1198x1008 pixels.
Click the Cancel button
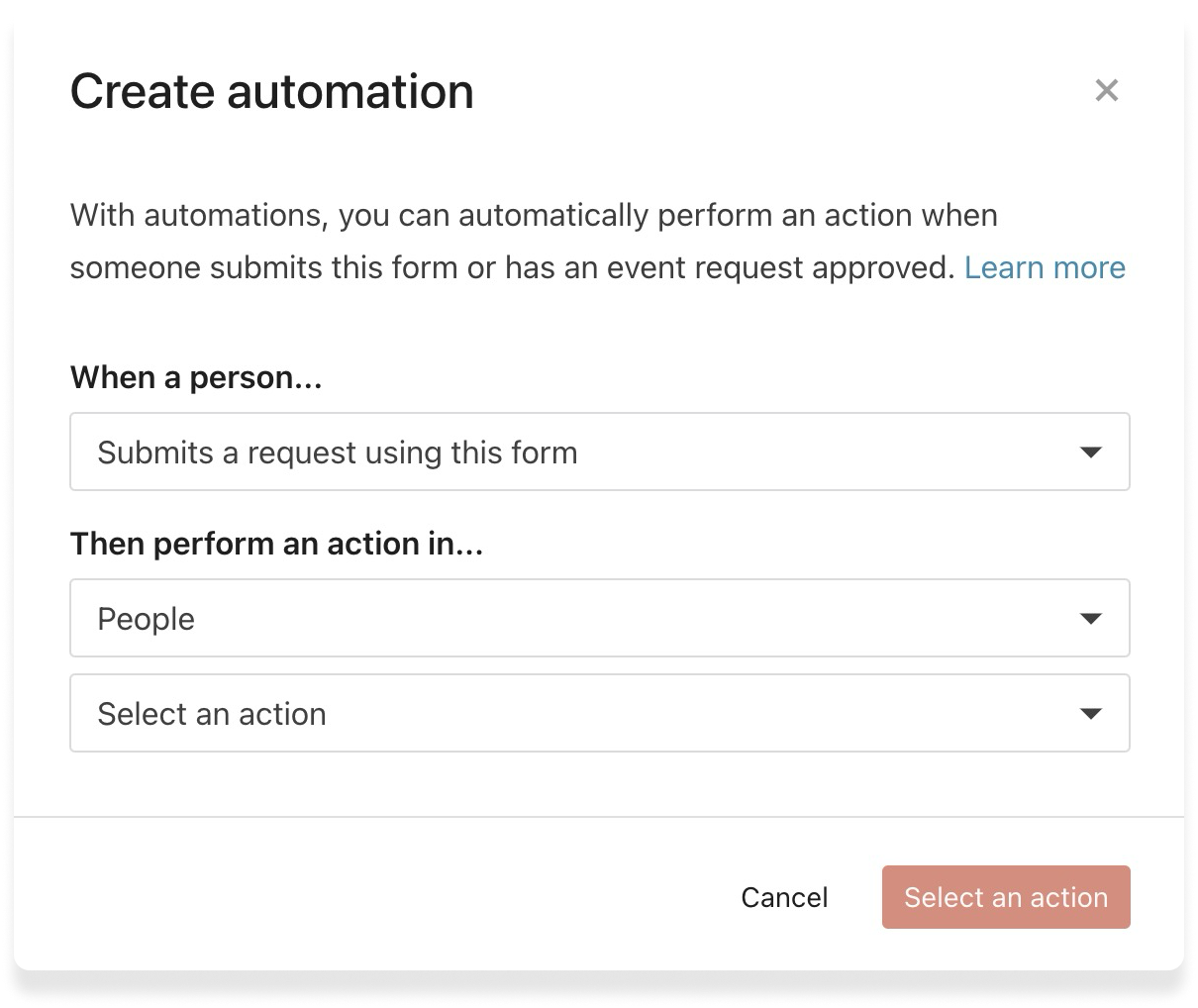coord(784,897)
